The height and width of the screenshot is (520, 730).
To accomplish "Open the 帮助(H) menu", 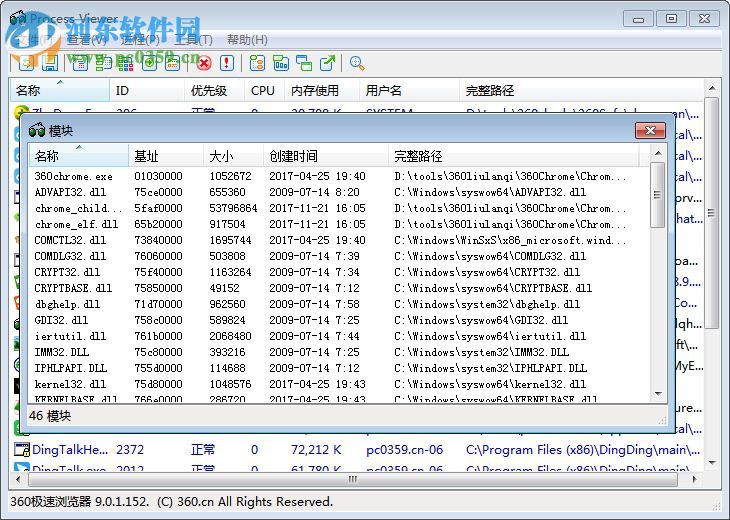I will pos(247,40).
